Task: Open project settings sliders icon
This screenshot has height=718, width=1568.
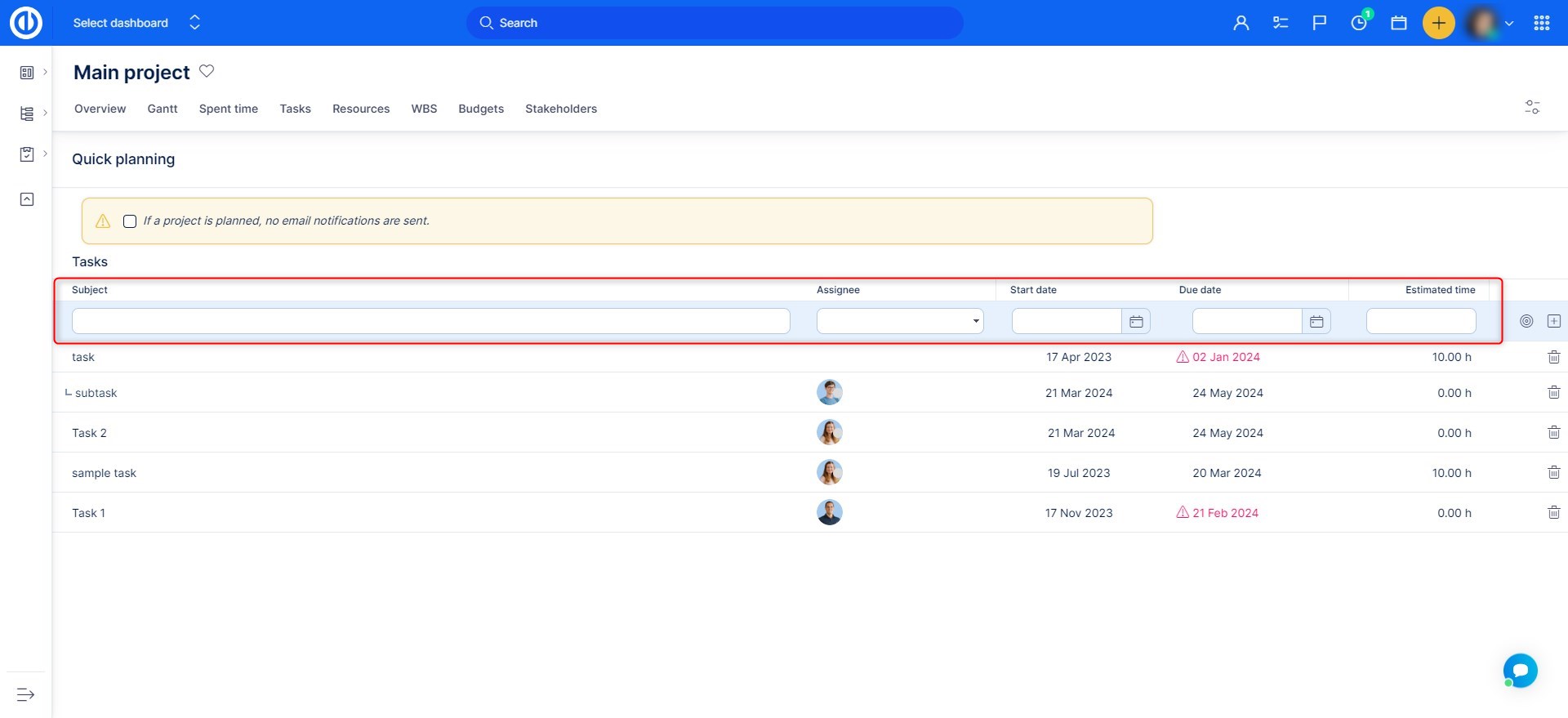Action: 1532,107
